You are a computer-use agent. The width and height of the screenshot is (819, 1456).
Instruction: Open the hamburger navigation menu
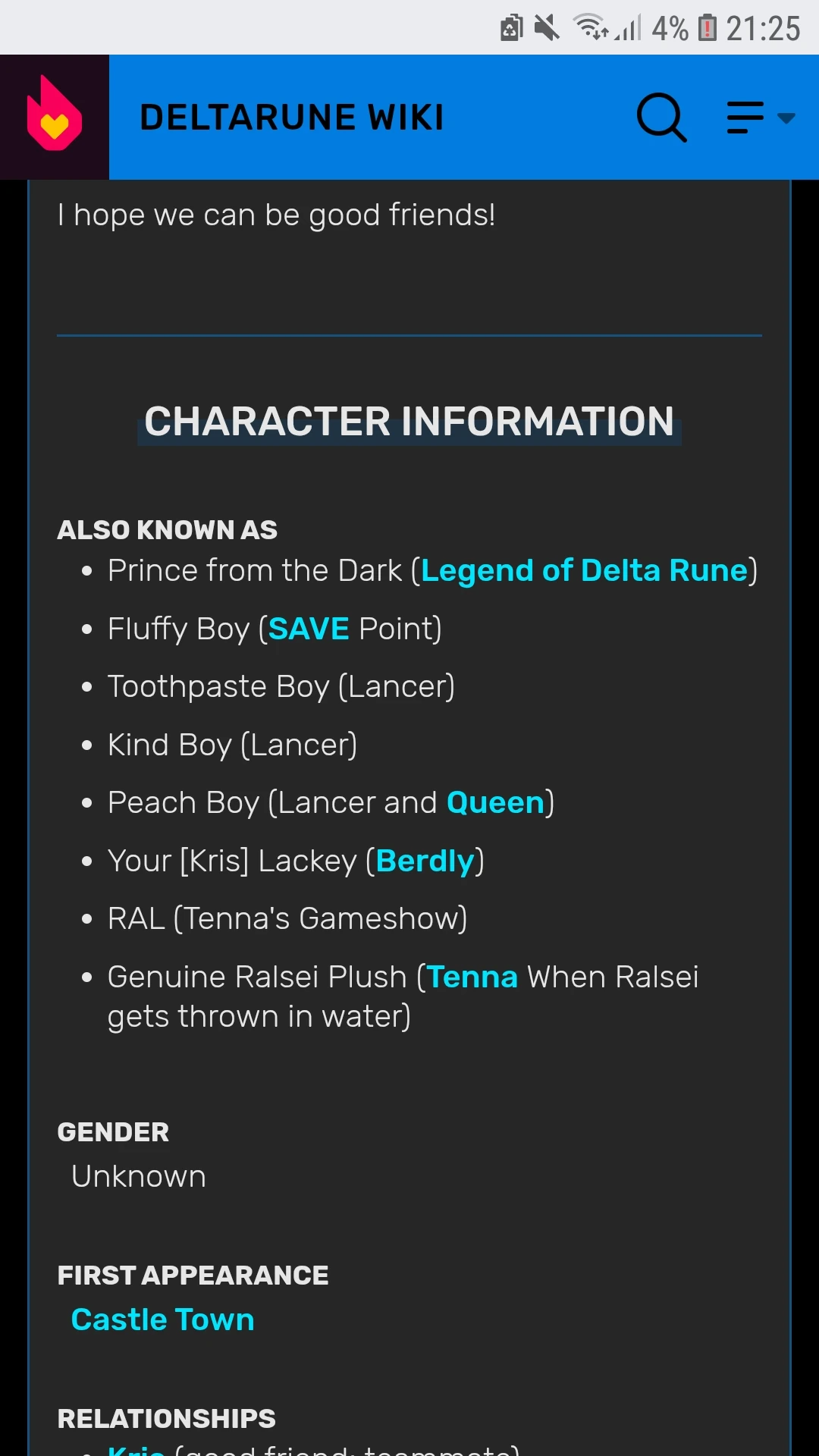click(744, 118)
